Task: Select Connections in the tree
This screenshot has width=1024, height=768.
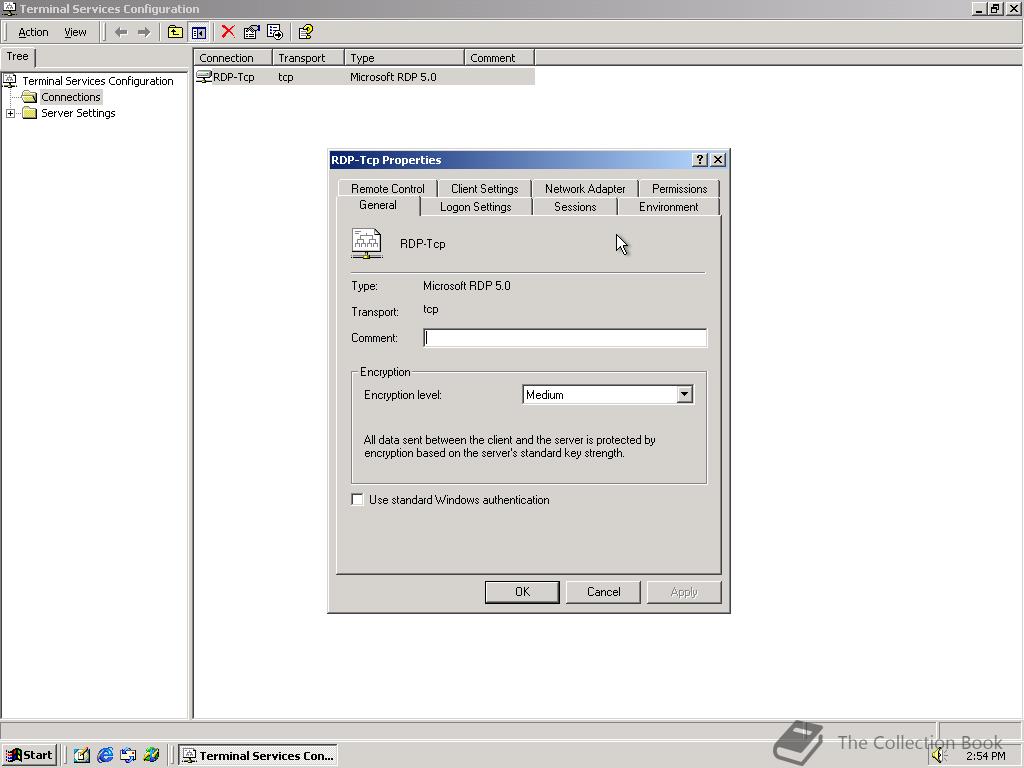Action: tap(71, 97)
